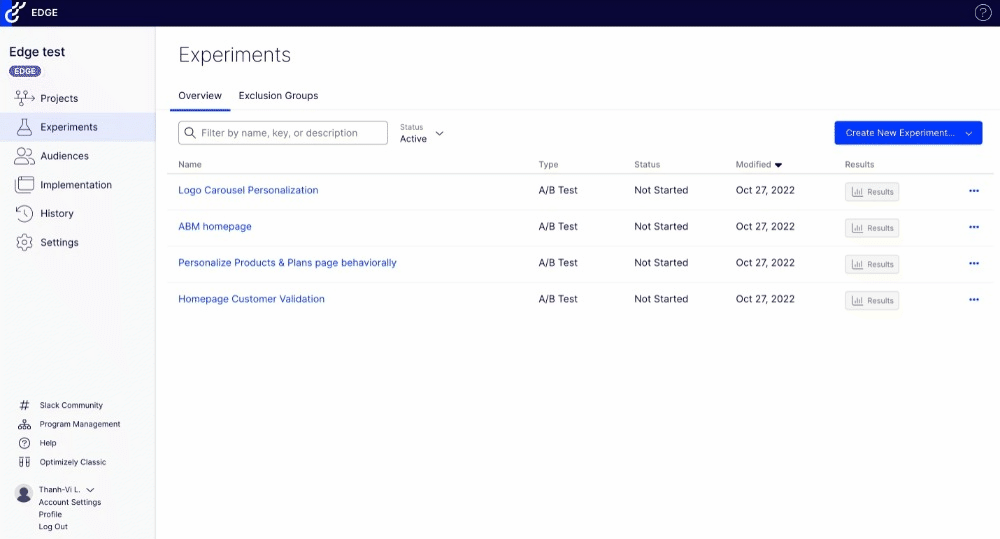Open the Slack Community link

[71, 405]
